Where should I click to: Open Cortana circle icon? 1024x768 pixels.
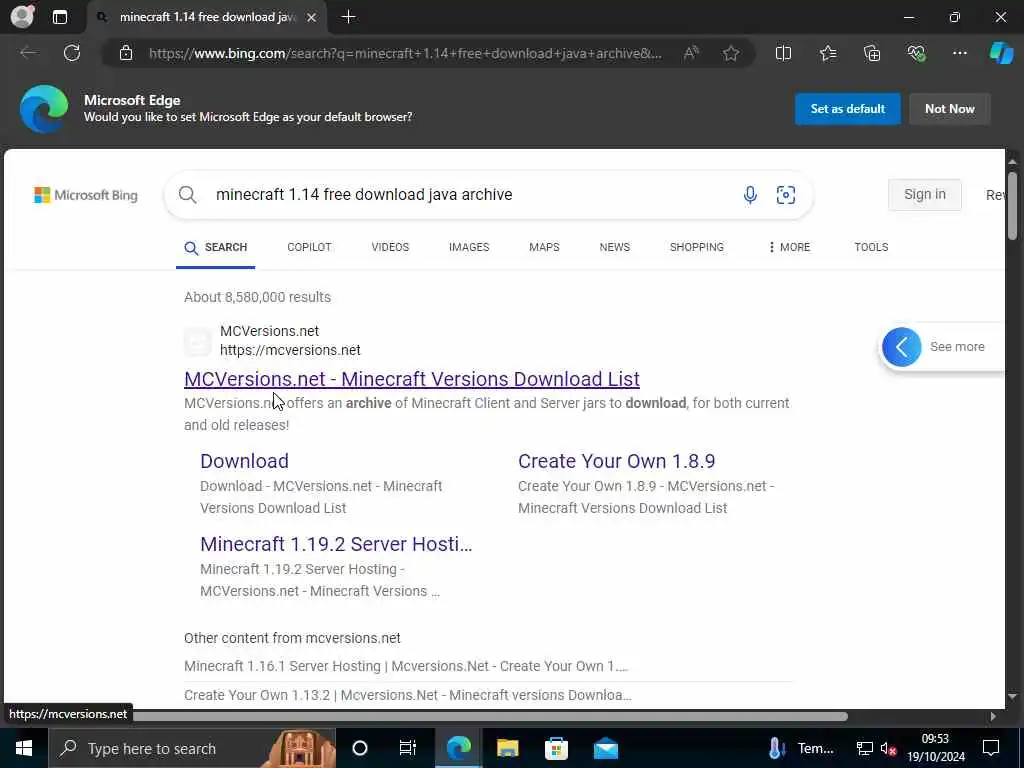pos(360,748)
